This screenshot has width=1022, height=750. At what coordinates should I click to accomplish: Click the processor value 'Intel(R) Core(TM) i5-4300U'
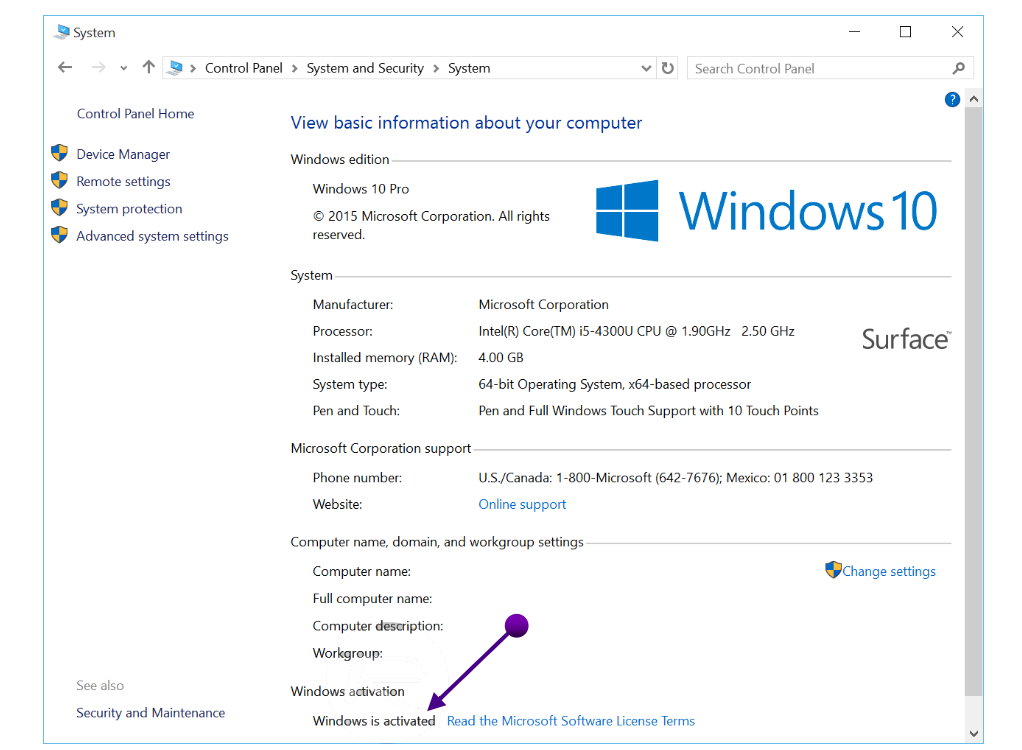pos(636,331)
